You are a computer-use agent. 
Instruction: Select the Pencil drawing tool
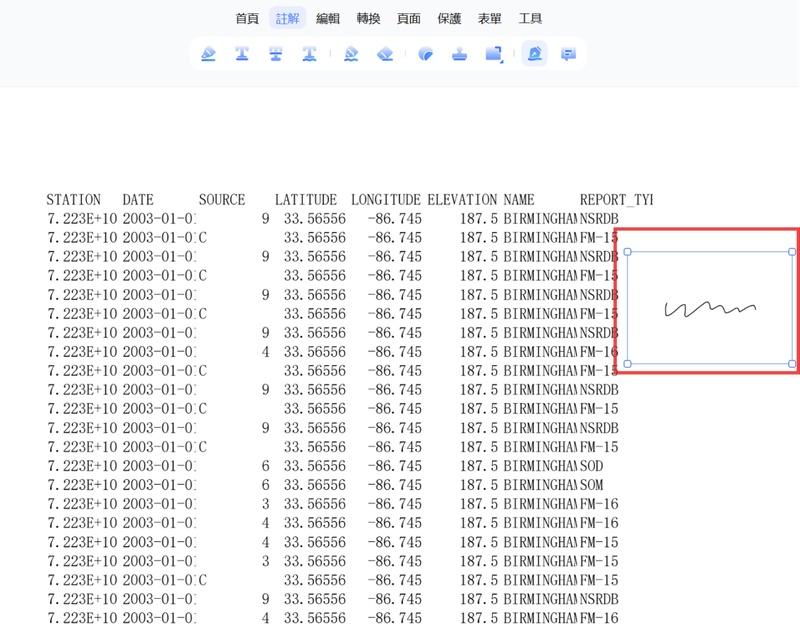pyautogui.click(x=351, y=54)
